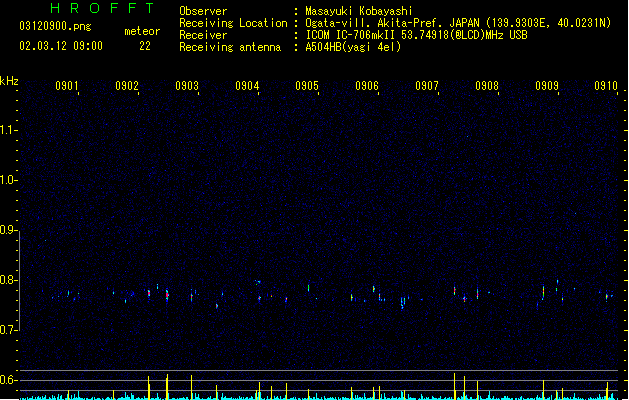Click the Ogata-vill. Akita-Pref. JAPAN location text
This screenshot has height=400, width=629.
[458, 23]
